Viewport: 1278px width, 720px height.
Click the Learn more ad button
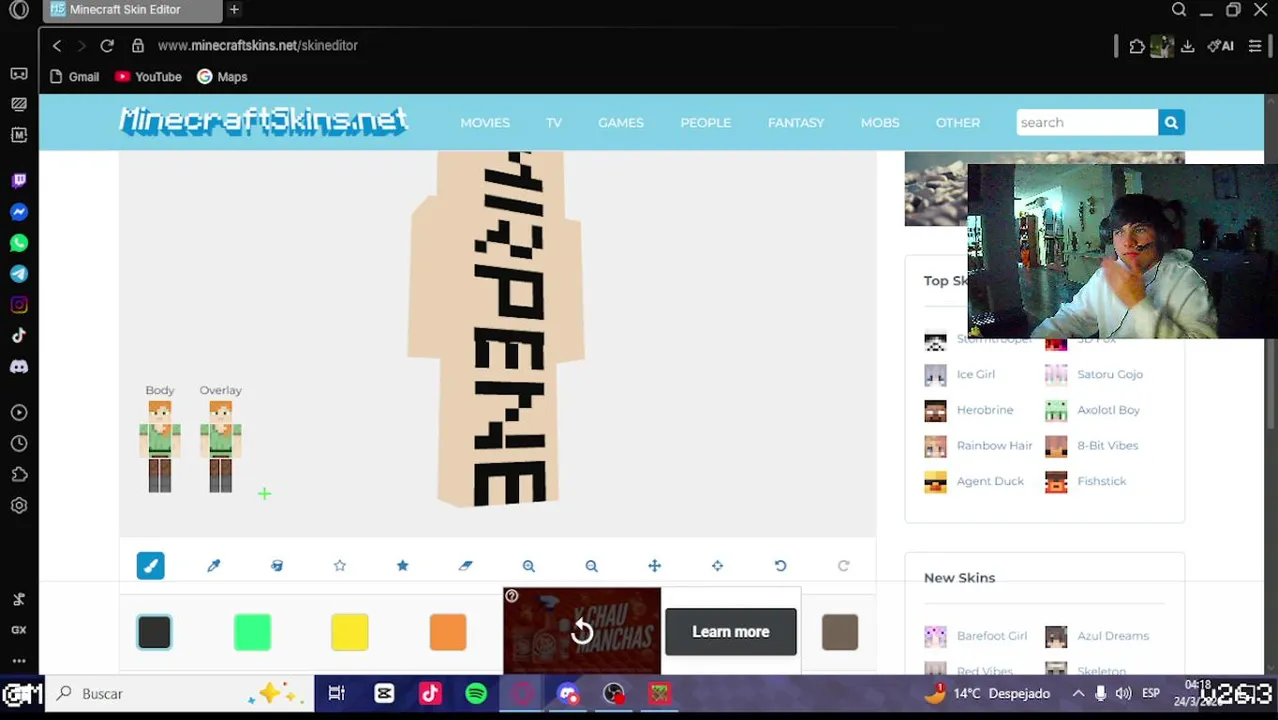[x=731, y=632]
